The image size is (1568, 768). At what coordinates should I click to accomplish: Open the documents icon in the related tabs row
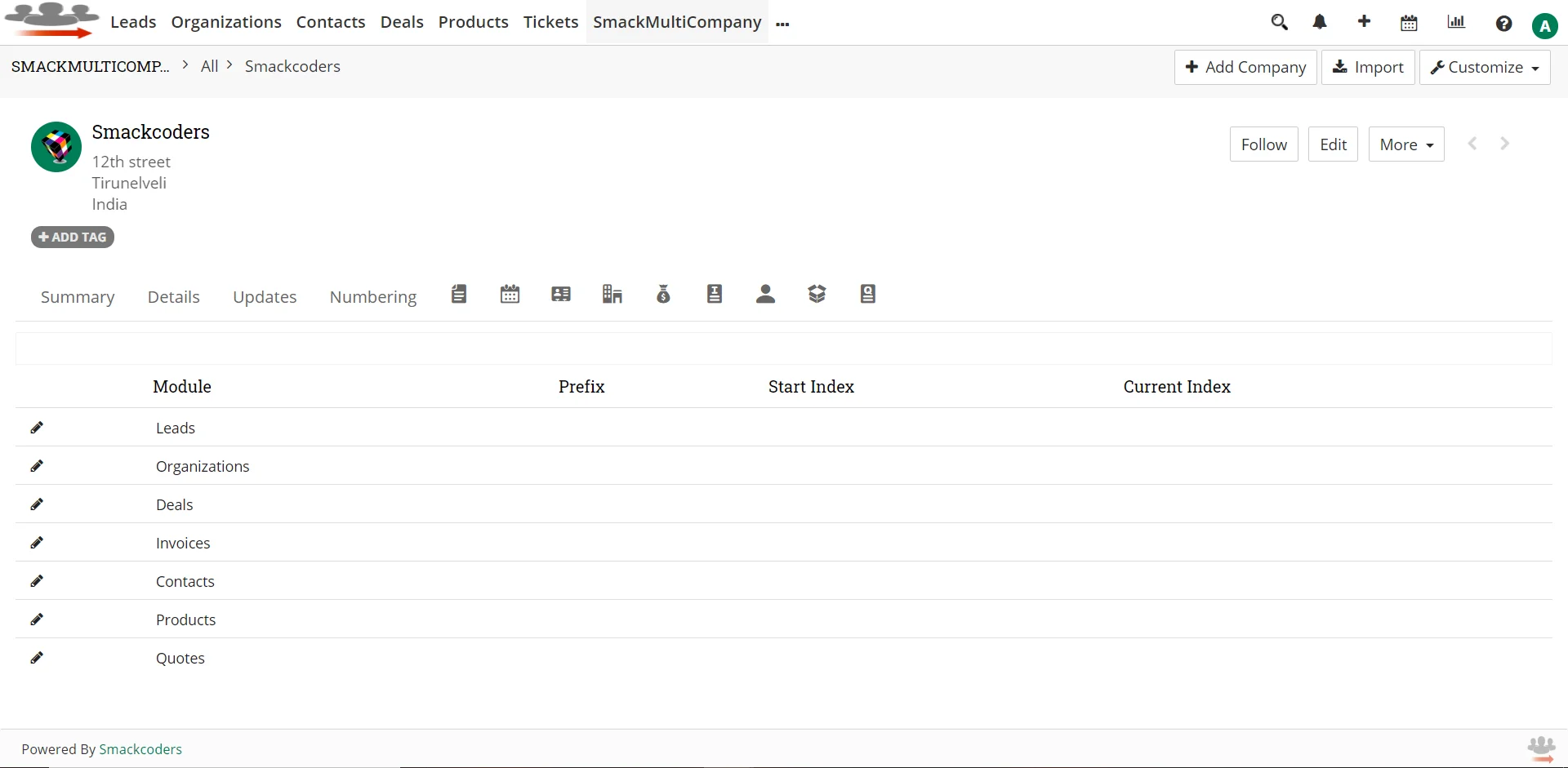point(458,294)
